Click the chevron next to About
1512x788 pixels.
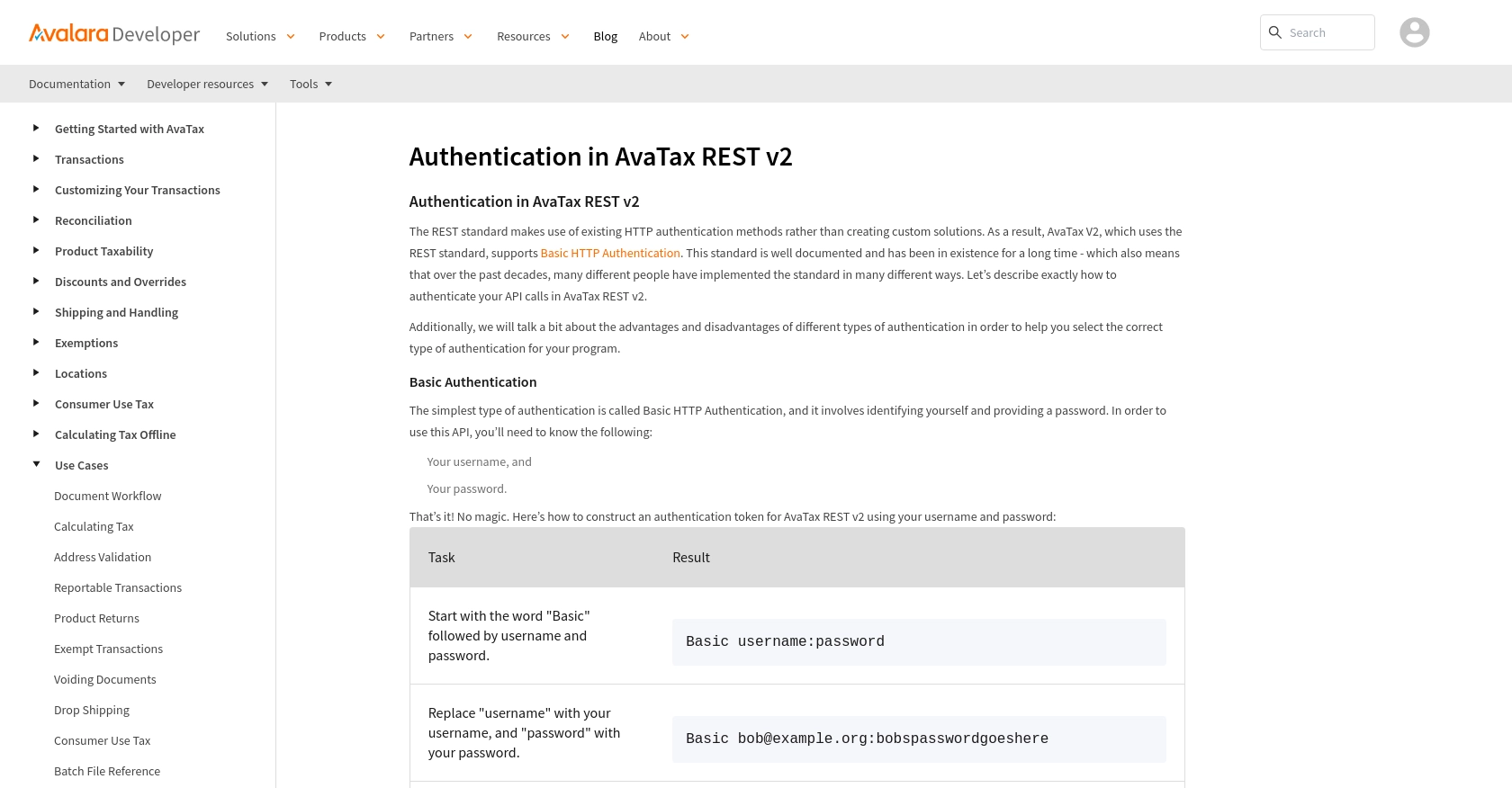pos(685,37)
